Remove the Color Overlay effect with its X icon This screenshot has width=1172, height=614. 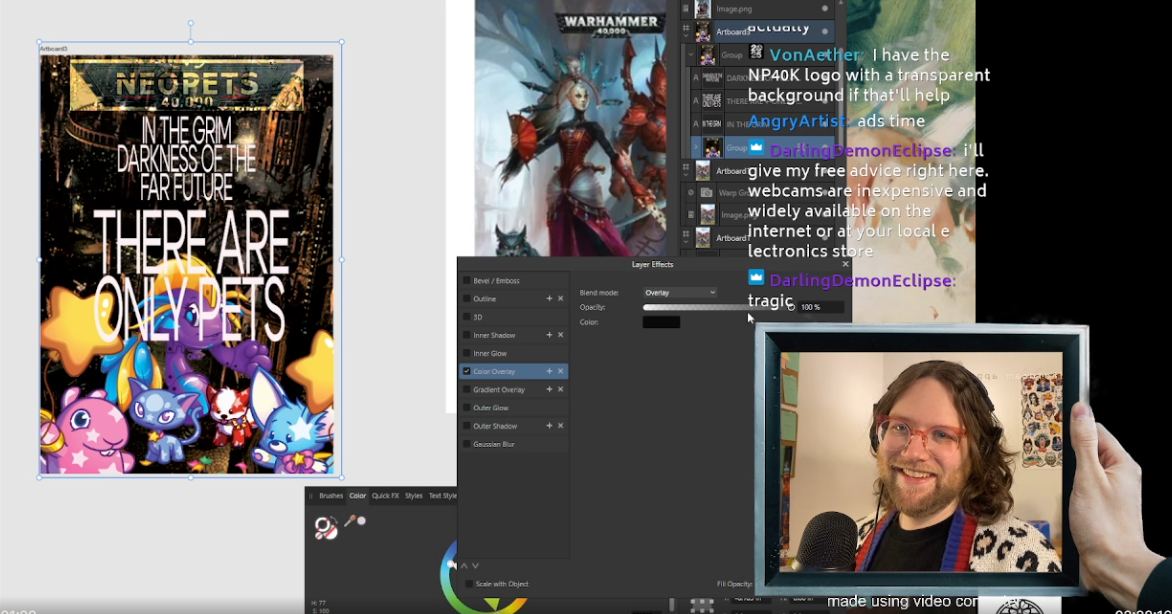560,371
